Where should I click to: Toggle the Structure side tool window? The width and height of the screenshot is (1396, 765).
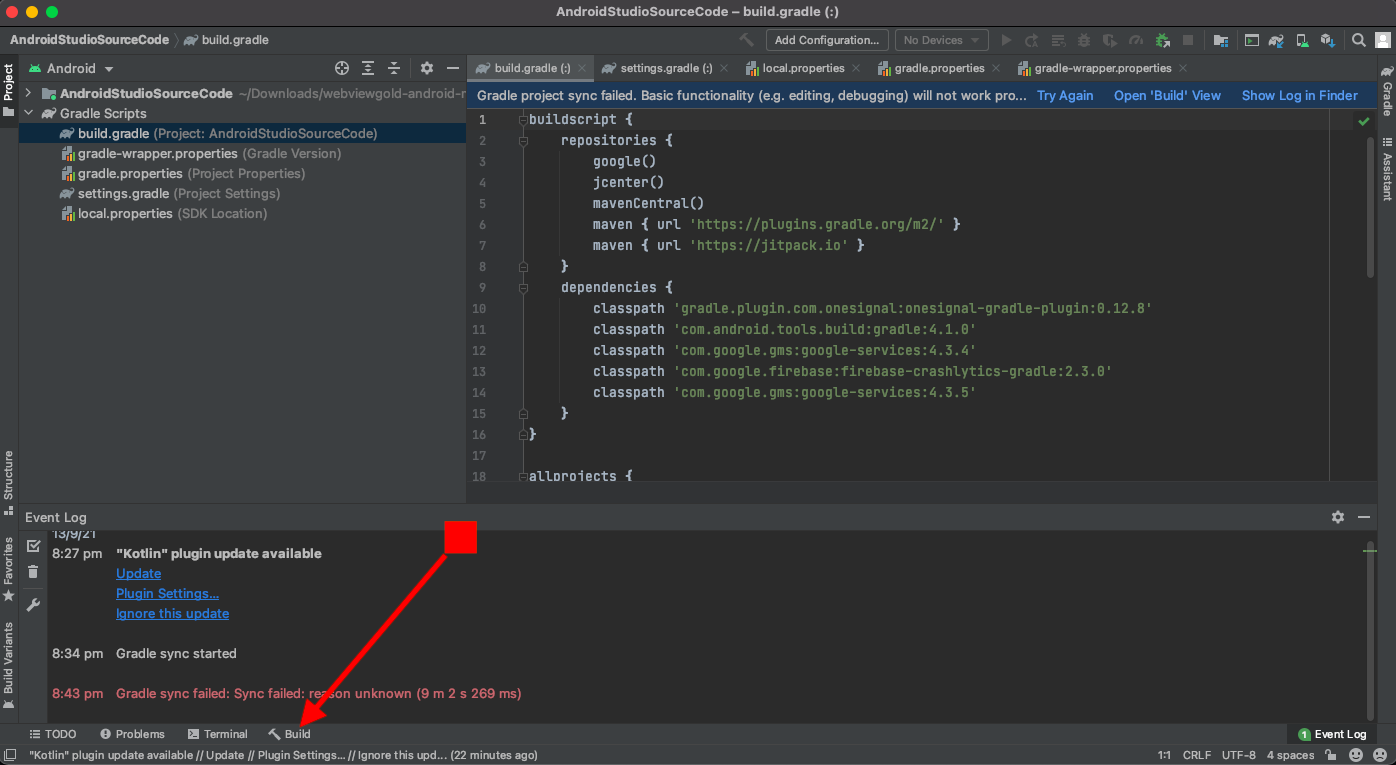point(9,482)
